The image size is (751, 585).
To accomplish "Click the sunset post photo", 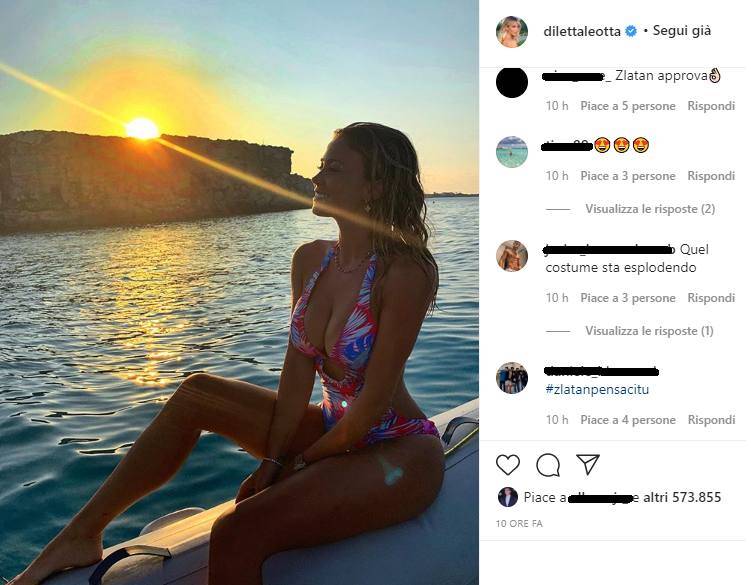I will tap(239, 292).
